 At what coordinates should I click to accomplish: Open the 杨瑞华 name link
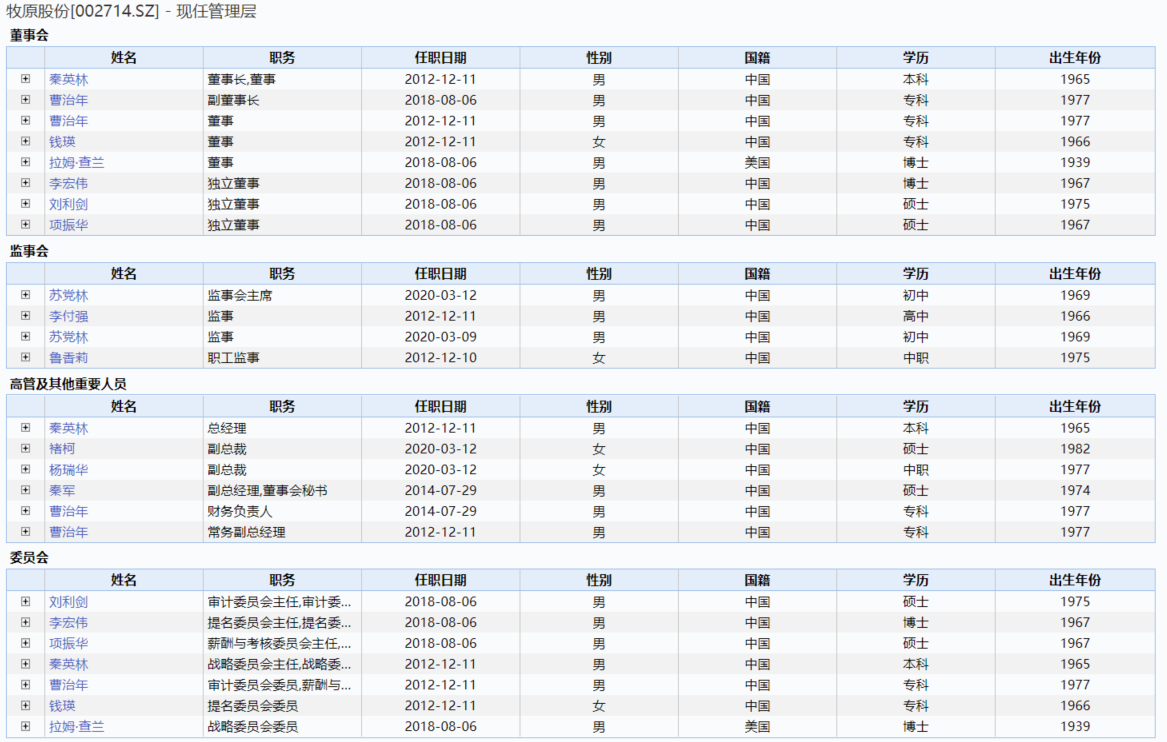point(68,470)
